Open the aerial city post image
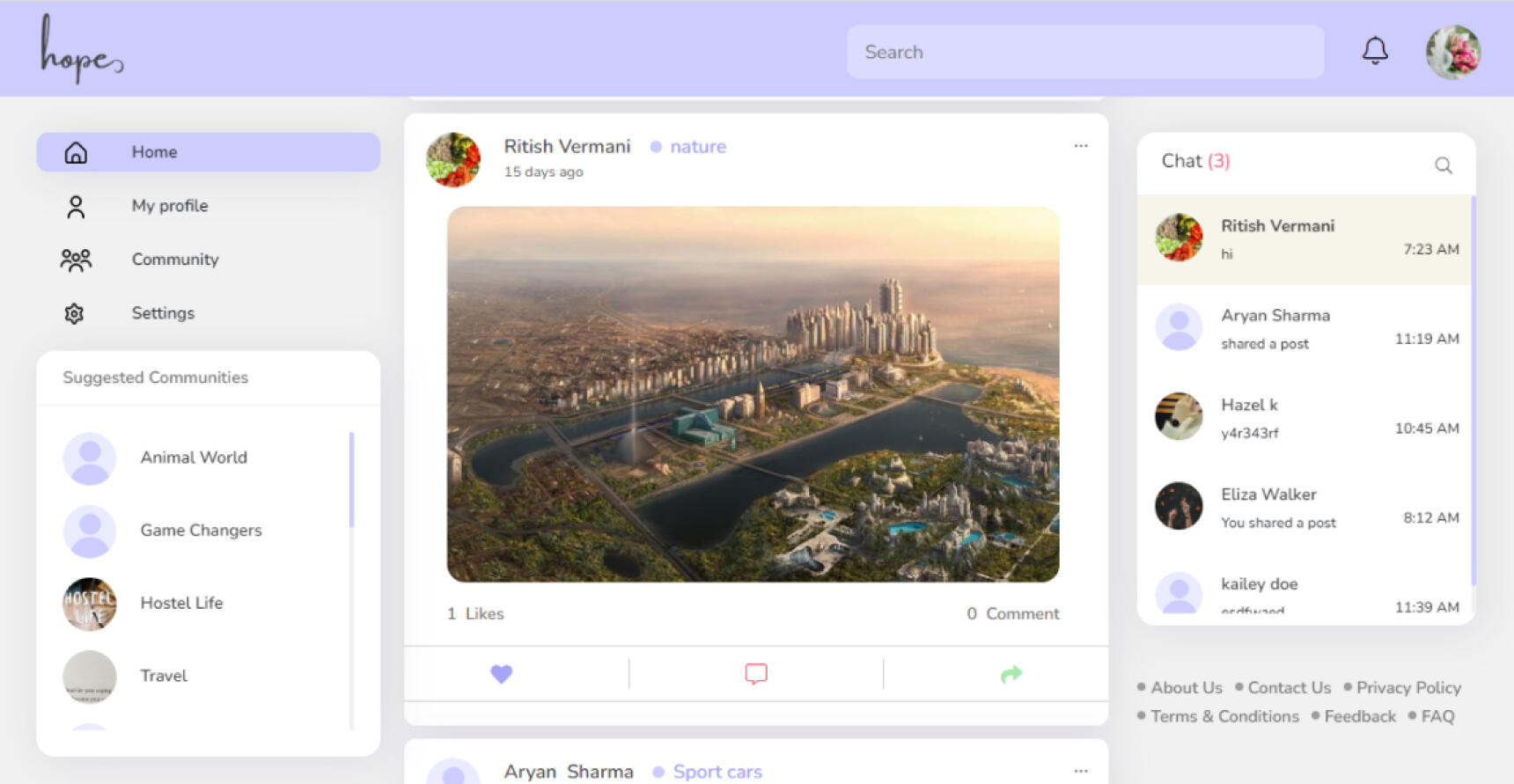The image size is (1514, 784). tap(753, 394)
